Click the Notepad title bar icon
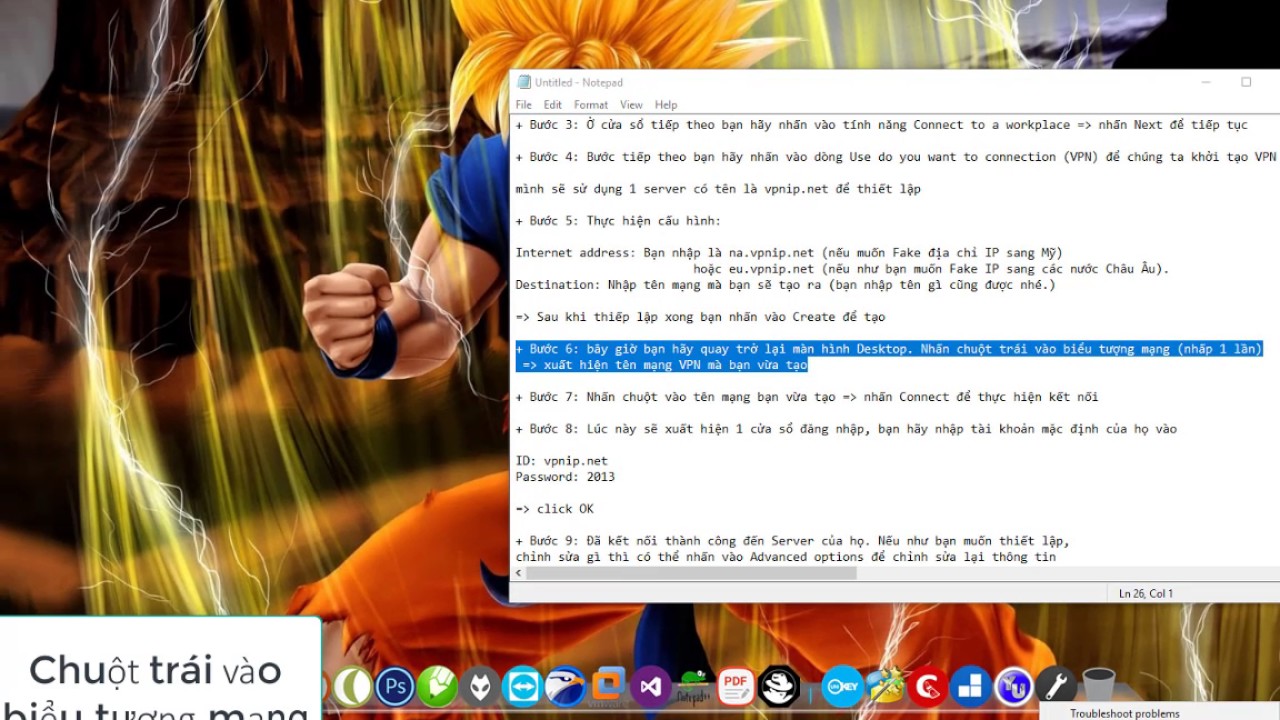Image resolution: width=1280 pixels, height=720 pixels. point(522,83)
